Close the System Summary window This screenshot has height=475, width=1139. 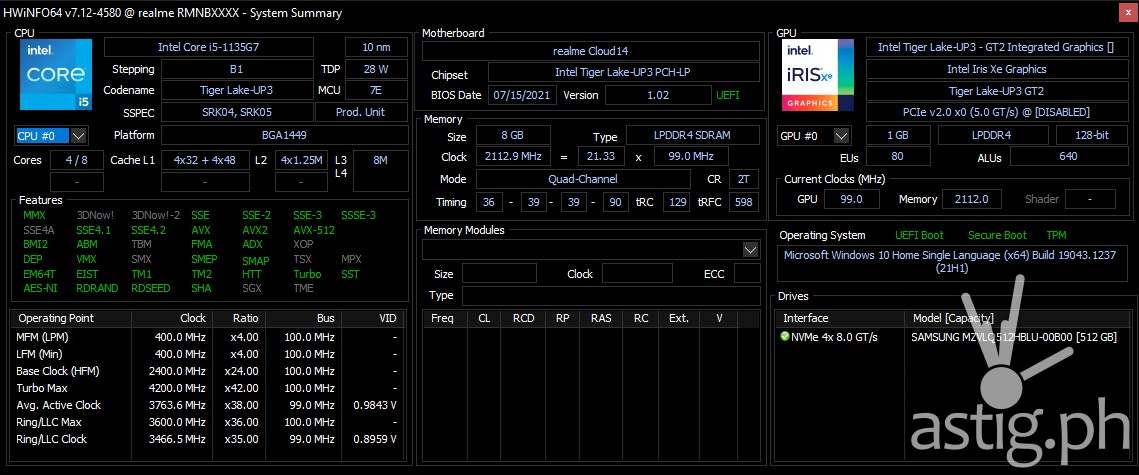1127,12
